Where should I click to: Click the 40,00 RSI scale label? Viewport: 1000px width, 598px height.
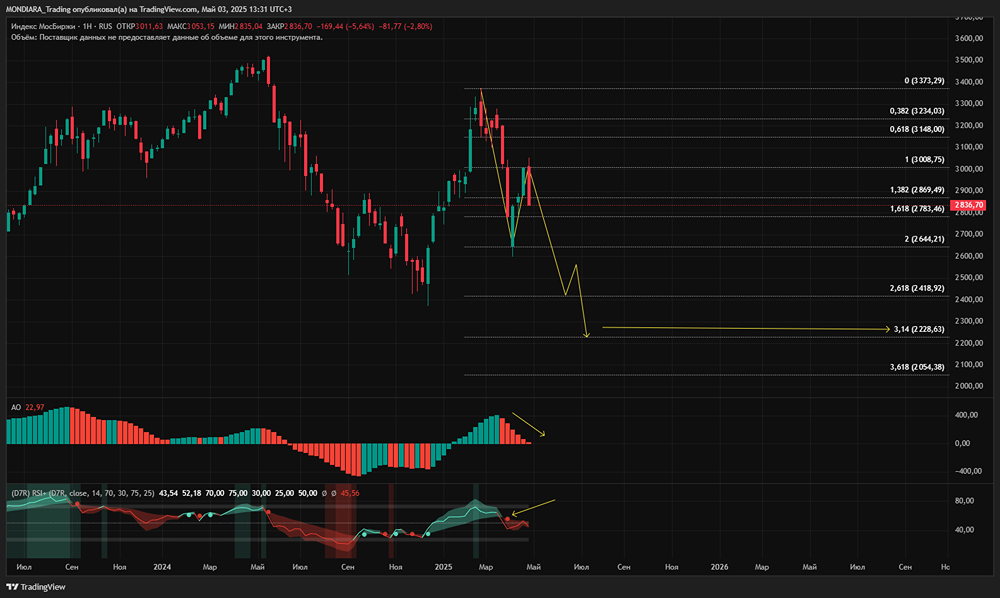[x=964, y=529]
